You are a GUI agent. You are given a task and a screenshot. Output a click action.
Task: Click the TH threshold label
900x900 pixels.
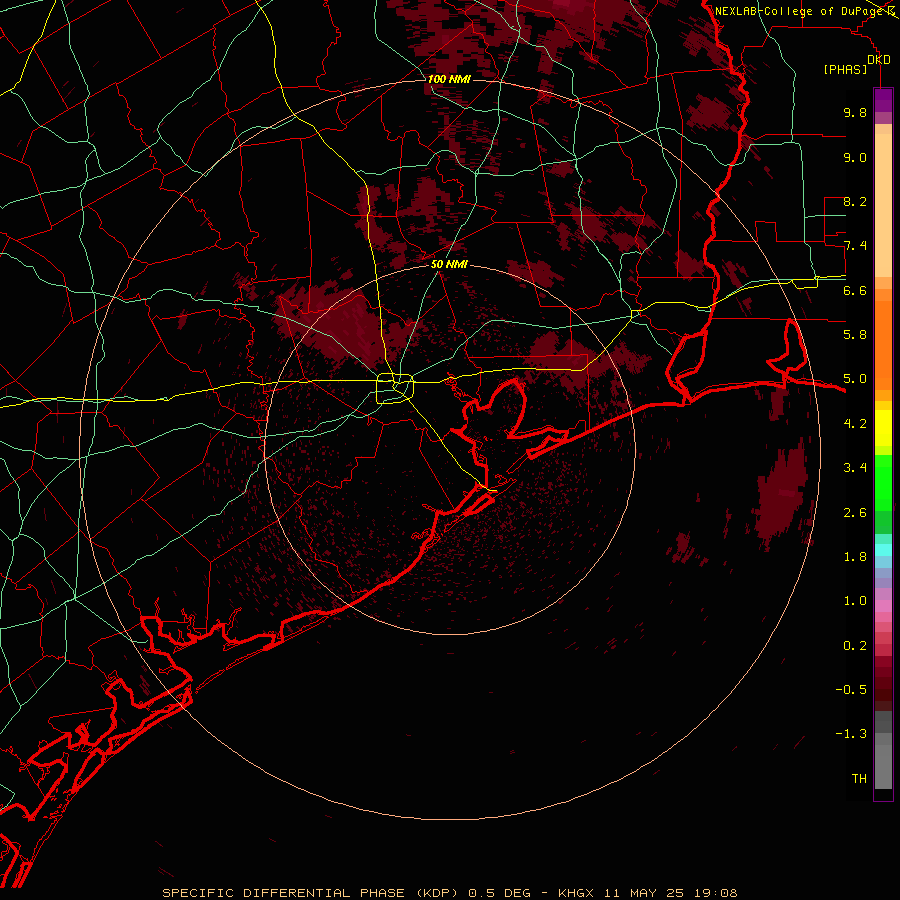click(x=859, y=779)
